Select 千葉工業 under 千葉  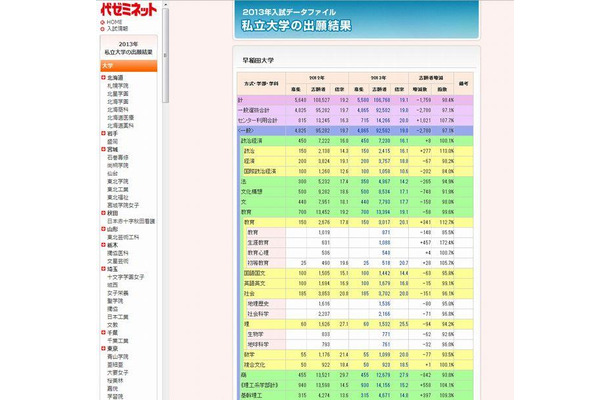tap(118, 340)
